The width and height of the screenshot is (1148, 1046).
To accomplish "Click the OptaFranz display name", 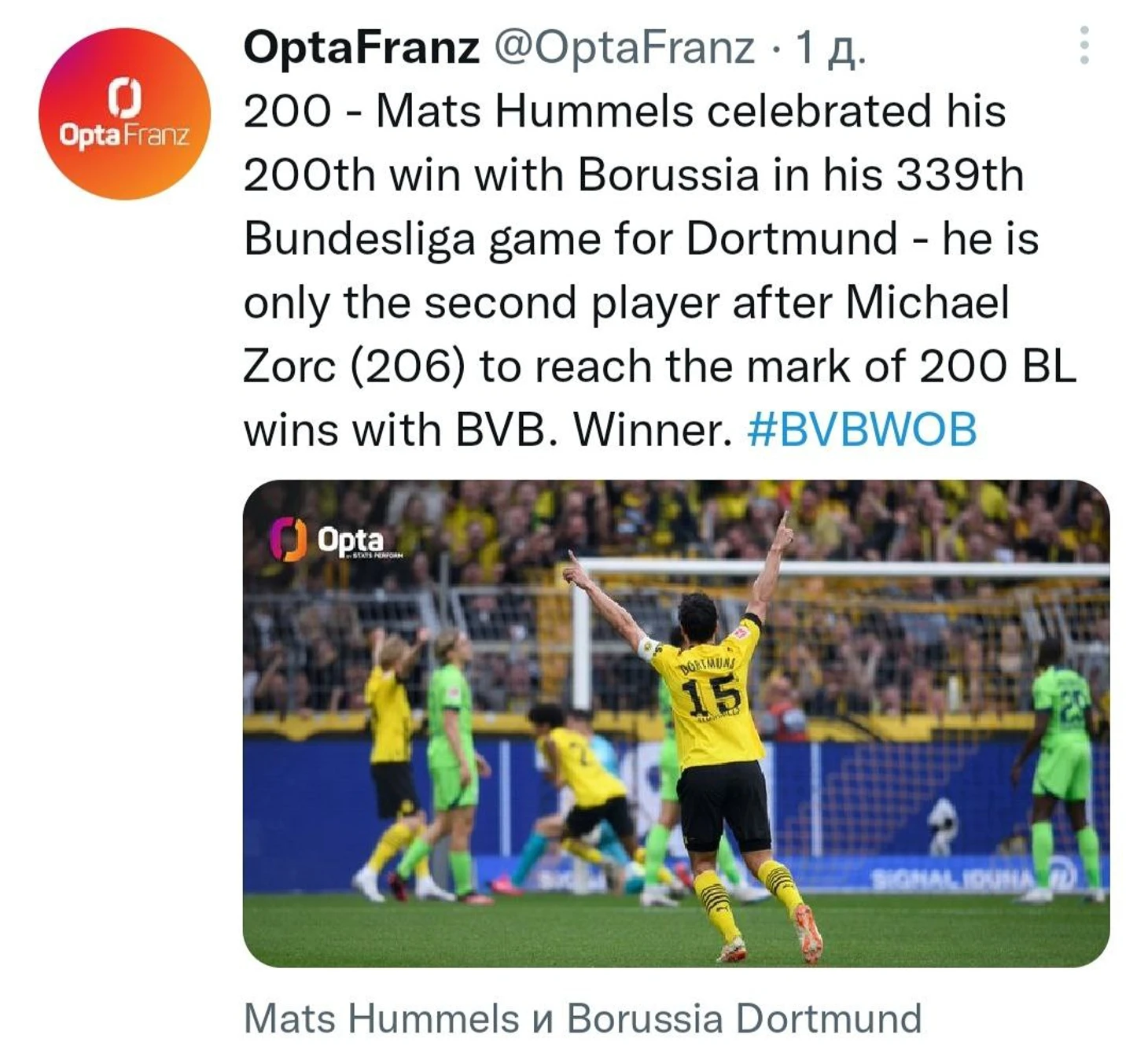I will coord(361,47).
